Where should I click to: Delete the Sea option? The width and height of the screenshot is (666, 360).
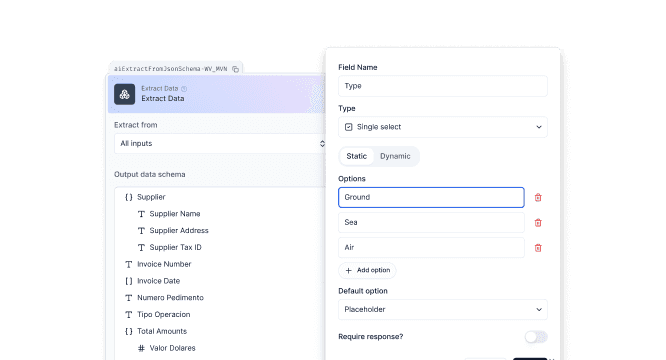[538, 222]
